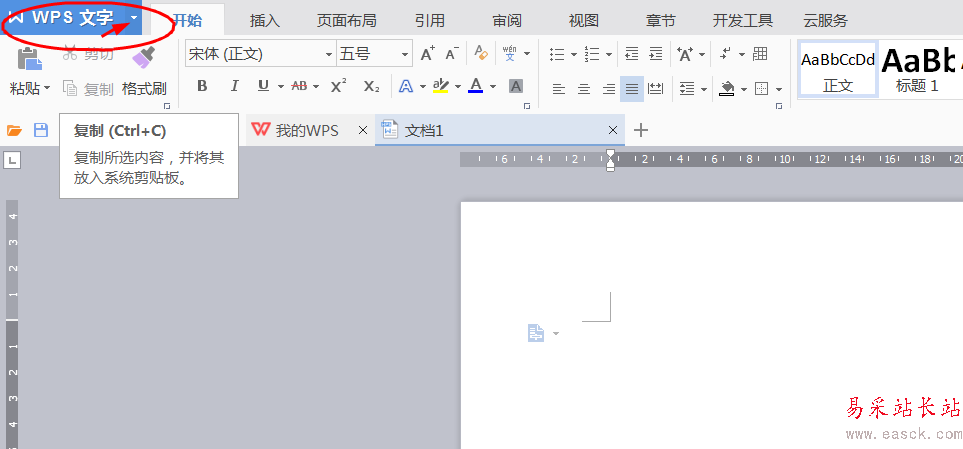Toggle bold formatting

[x=202, y=86]
